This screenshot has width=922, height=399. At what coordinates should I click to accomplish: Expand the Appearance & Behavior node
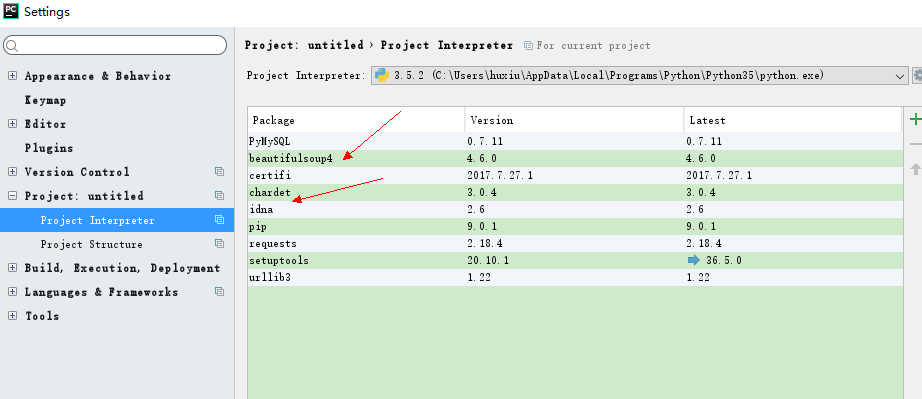[x=12, y=76]
